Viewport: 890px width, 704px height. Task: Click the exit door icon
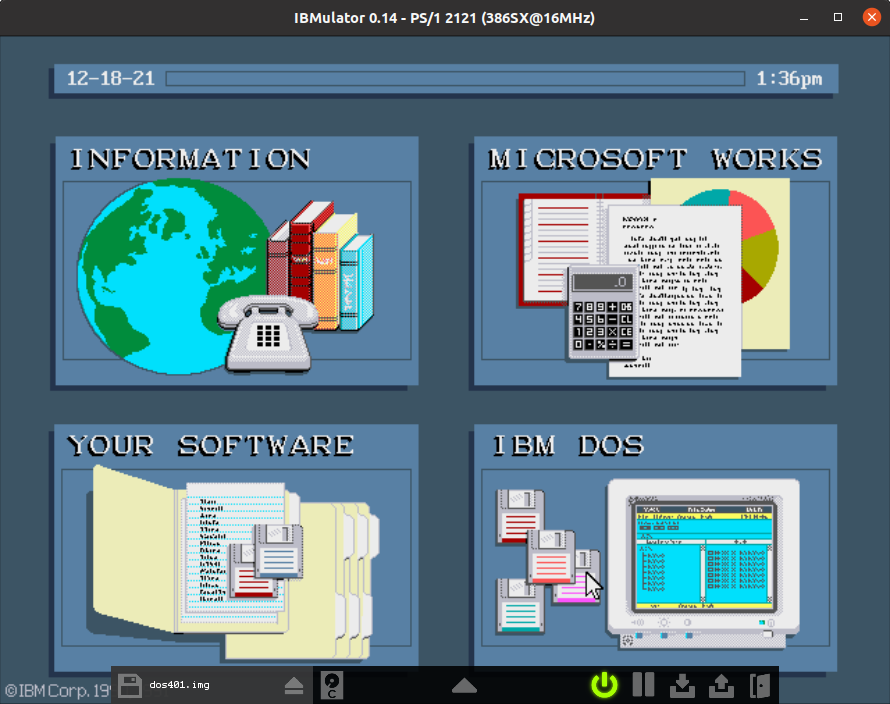[x=760, y=685]
